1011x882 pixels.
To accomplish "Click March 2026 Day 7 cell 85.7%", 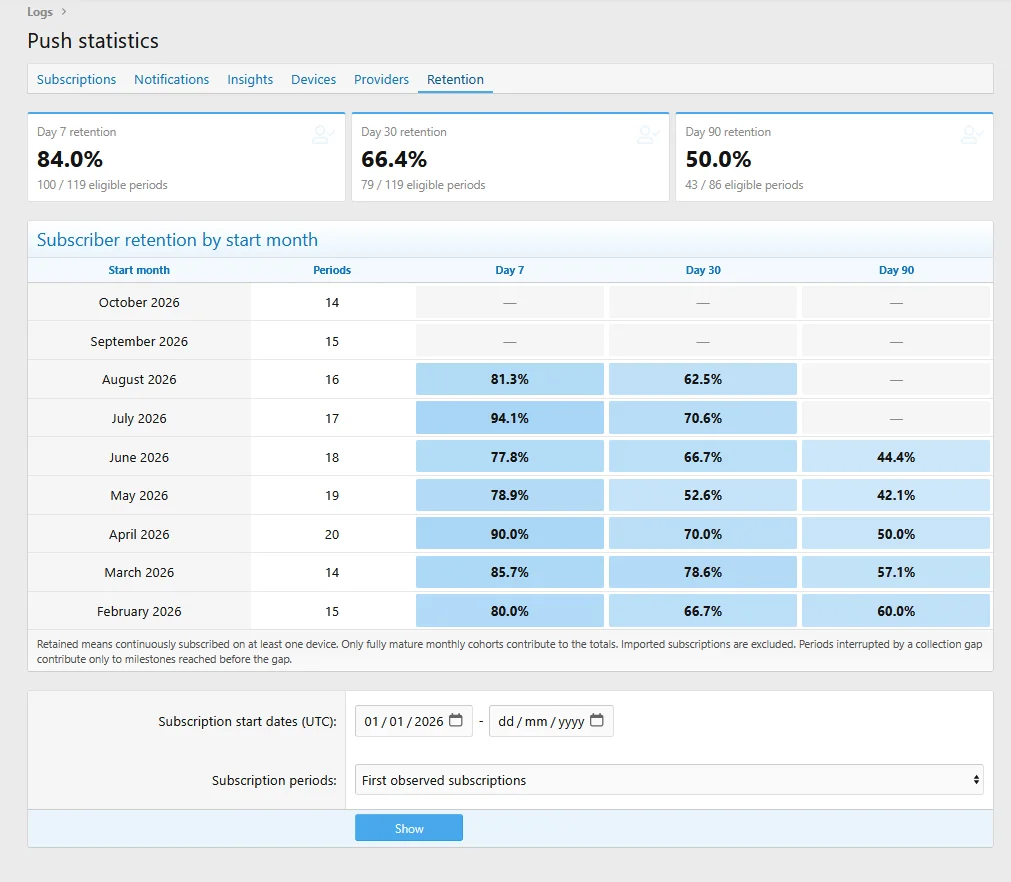I will (x=509, y=572).
